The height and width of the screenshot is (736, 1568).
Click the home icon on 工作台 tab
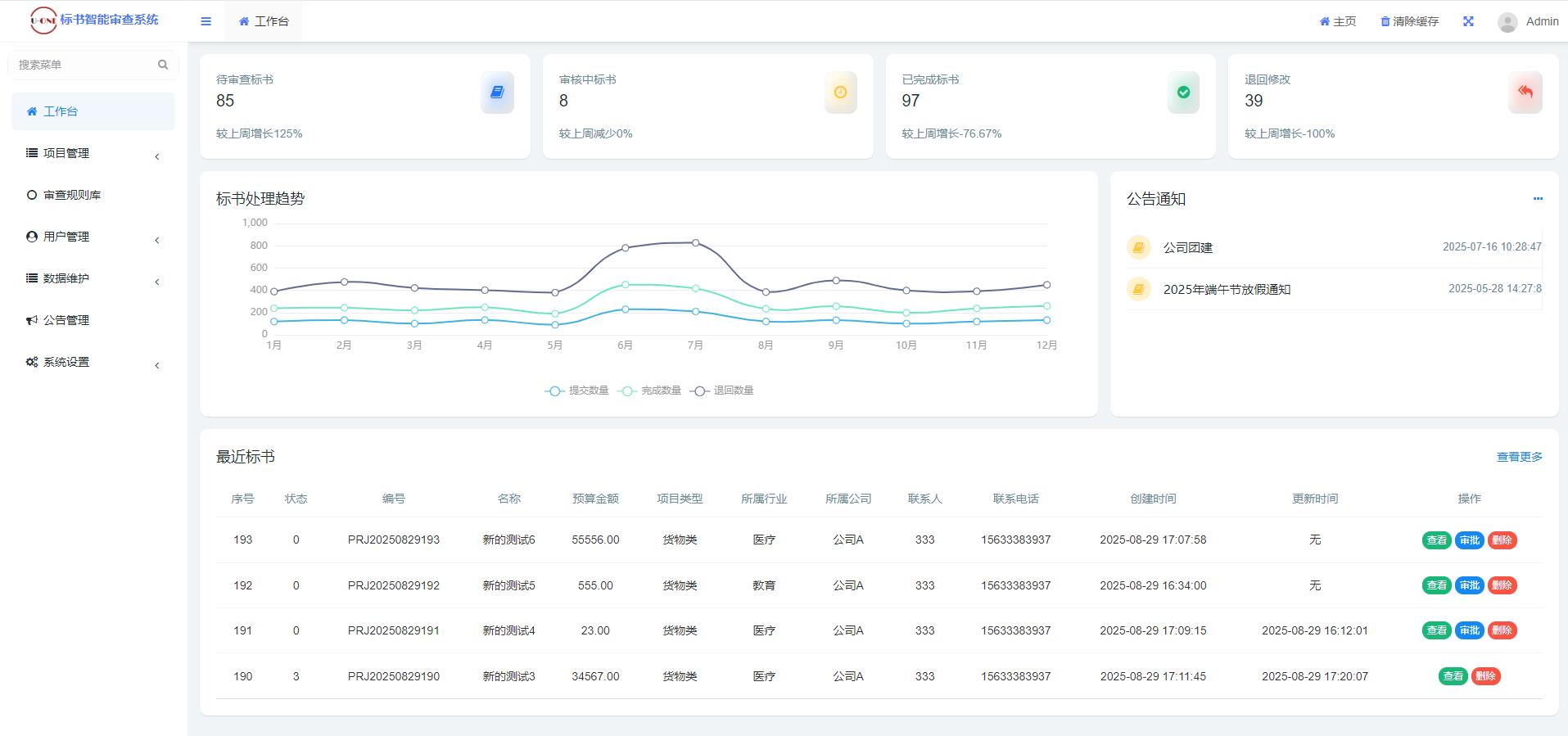(x=244, y=21)
